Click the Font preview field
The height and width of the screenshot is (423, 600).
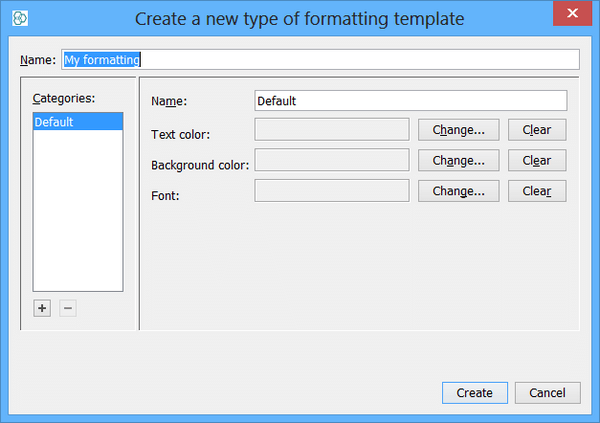[332, 191]
